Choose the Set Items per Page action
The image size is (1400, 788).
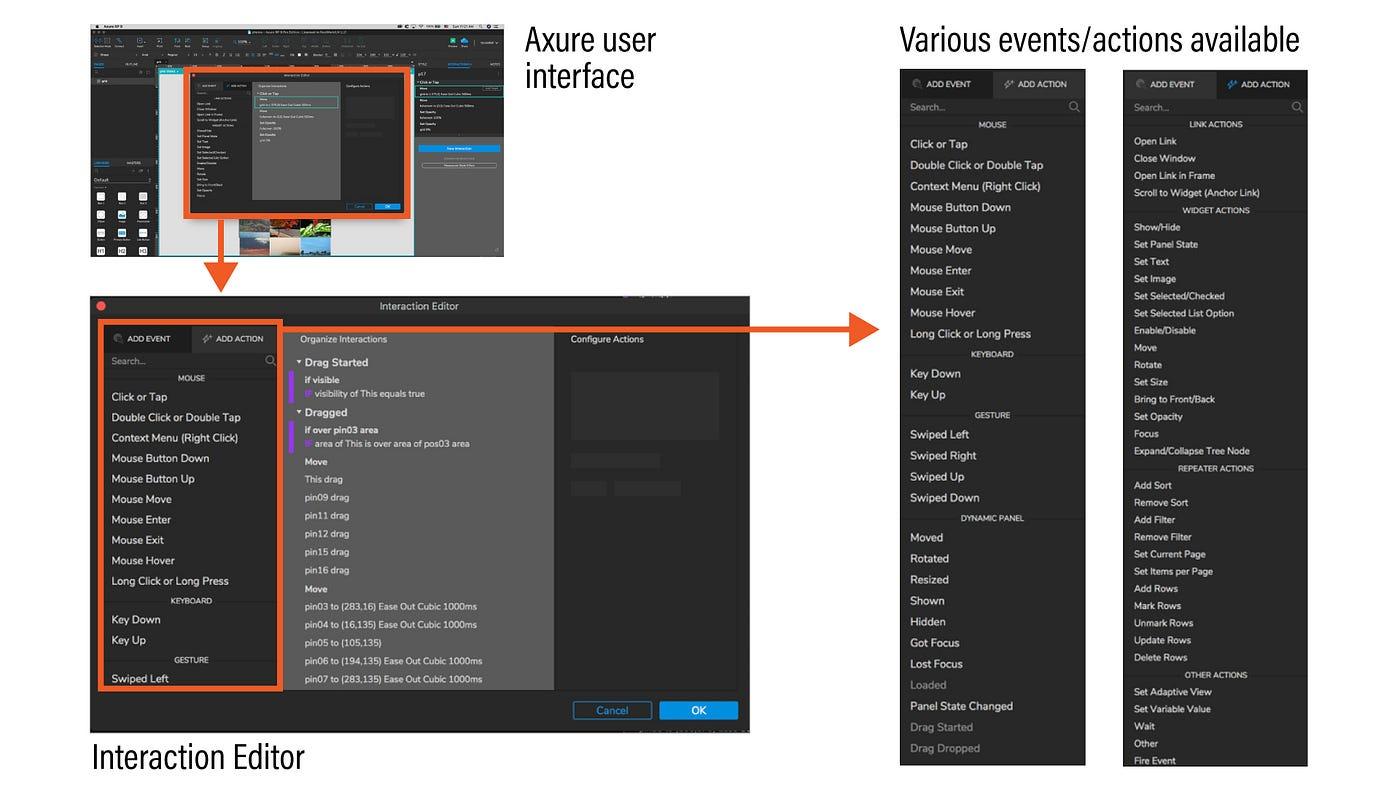(1173, 571)
